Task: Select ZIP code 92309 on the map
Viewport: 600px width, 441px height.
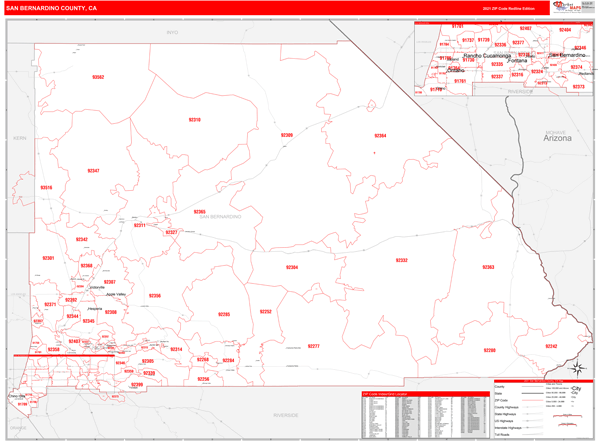Action: tap(287, 135)
